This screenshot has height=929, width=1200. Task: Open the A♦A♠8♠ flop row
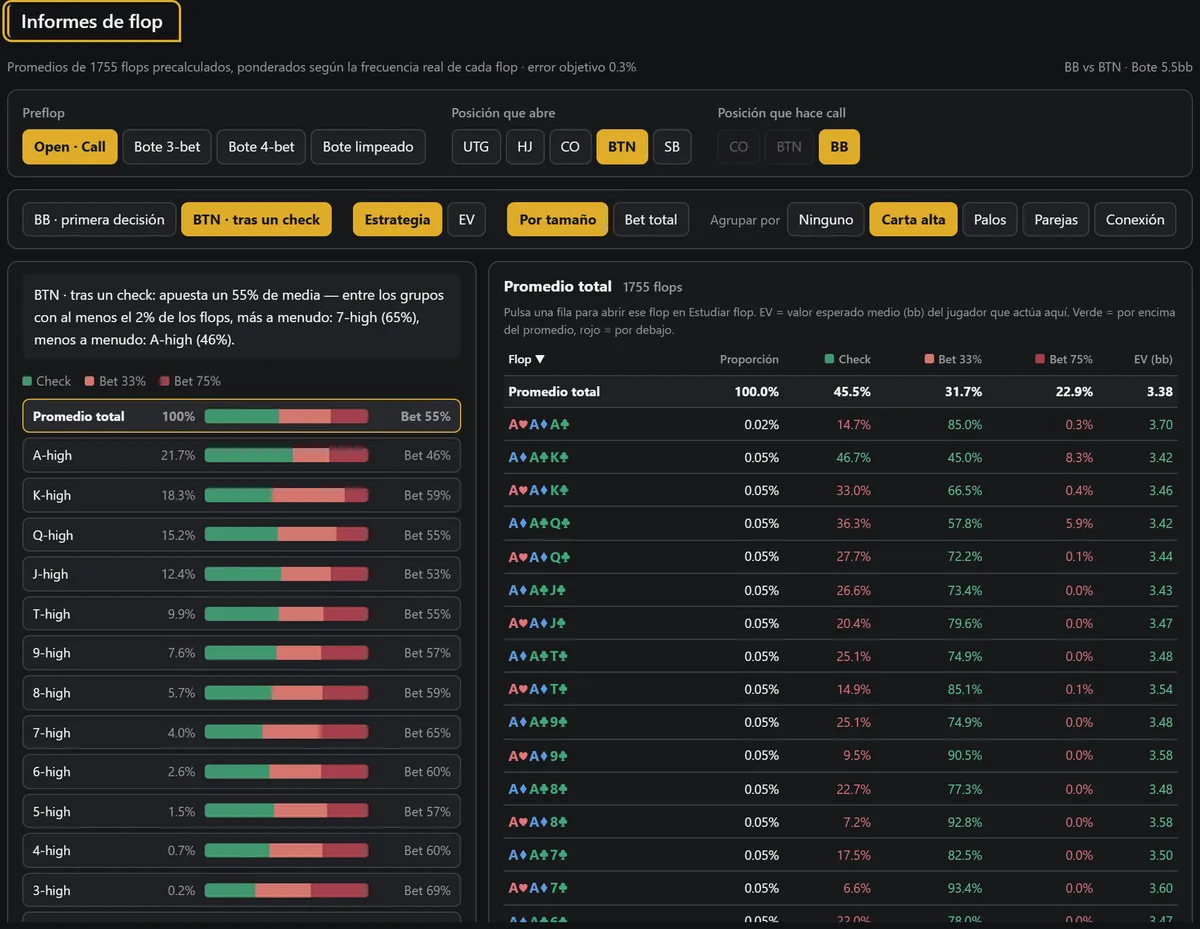pos(840,789)
